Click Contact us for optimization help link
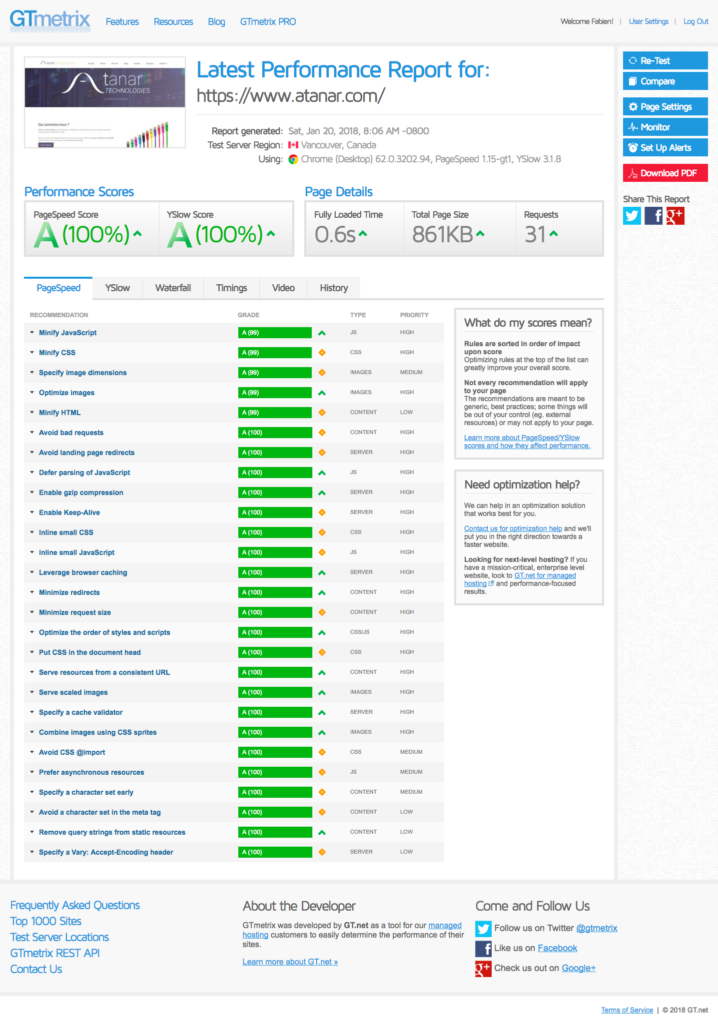 (x=513, y=528)
